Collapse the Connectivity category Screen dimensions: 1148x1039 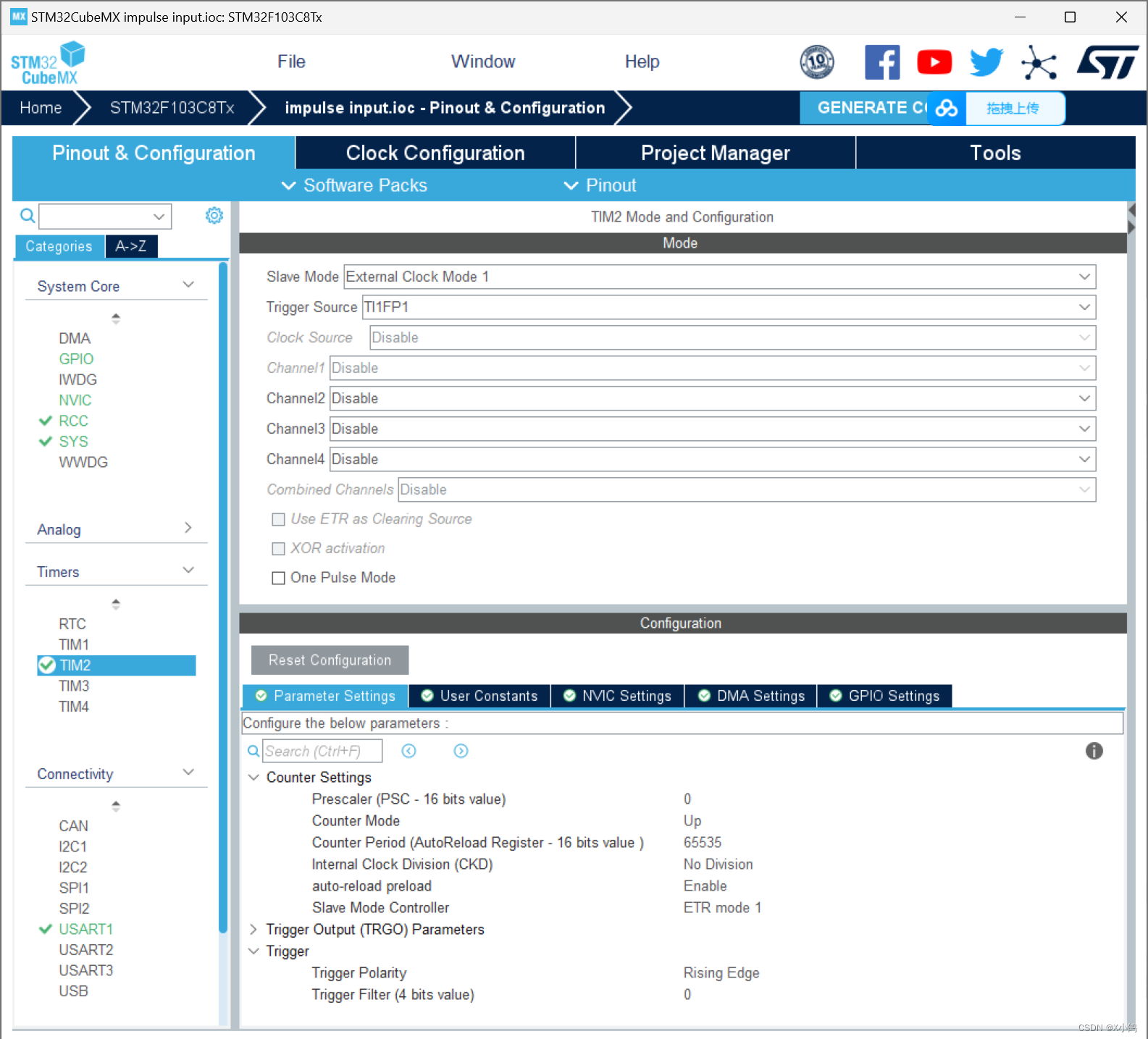point(188,773)
